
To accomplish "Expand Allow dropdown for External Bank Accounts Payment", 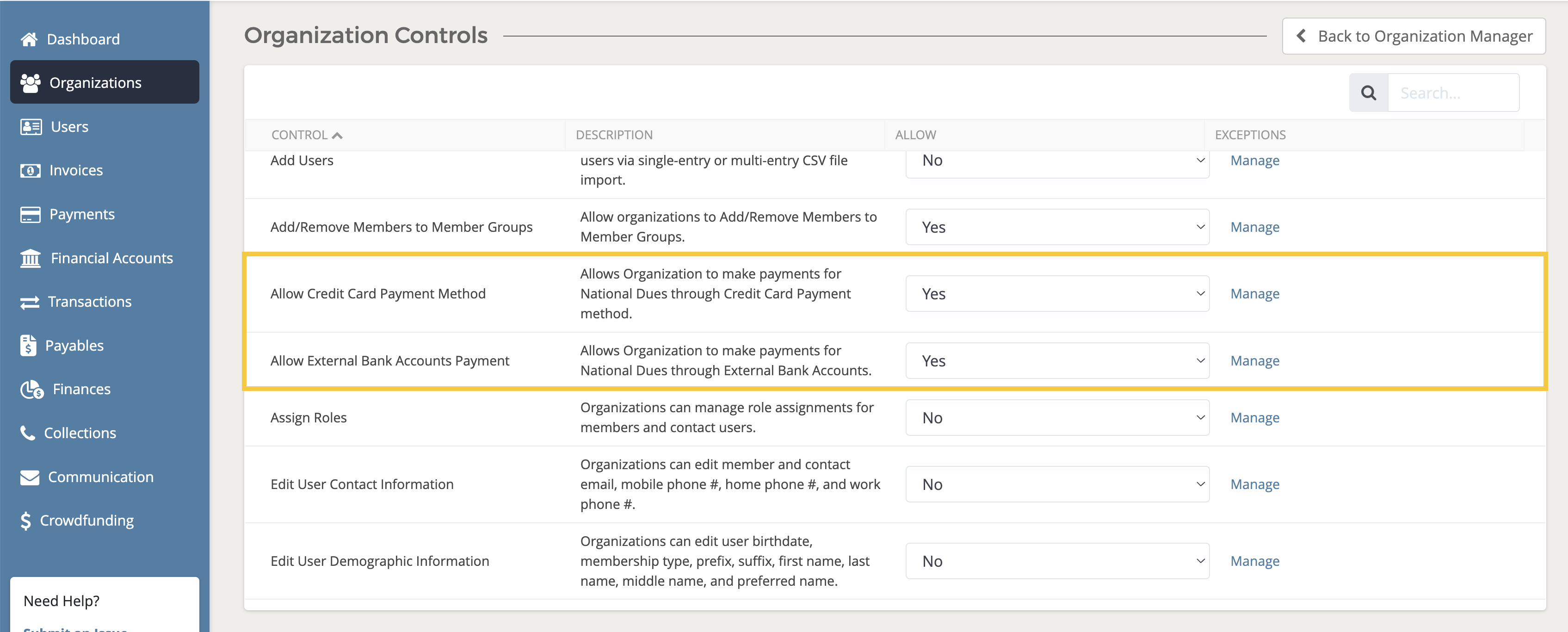I will coord(1057,361).
